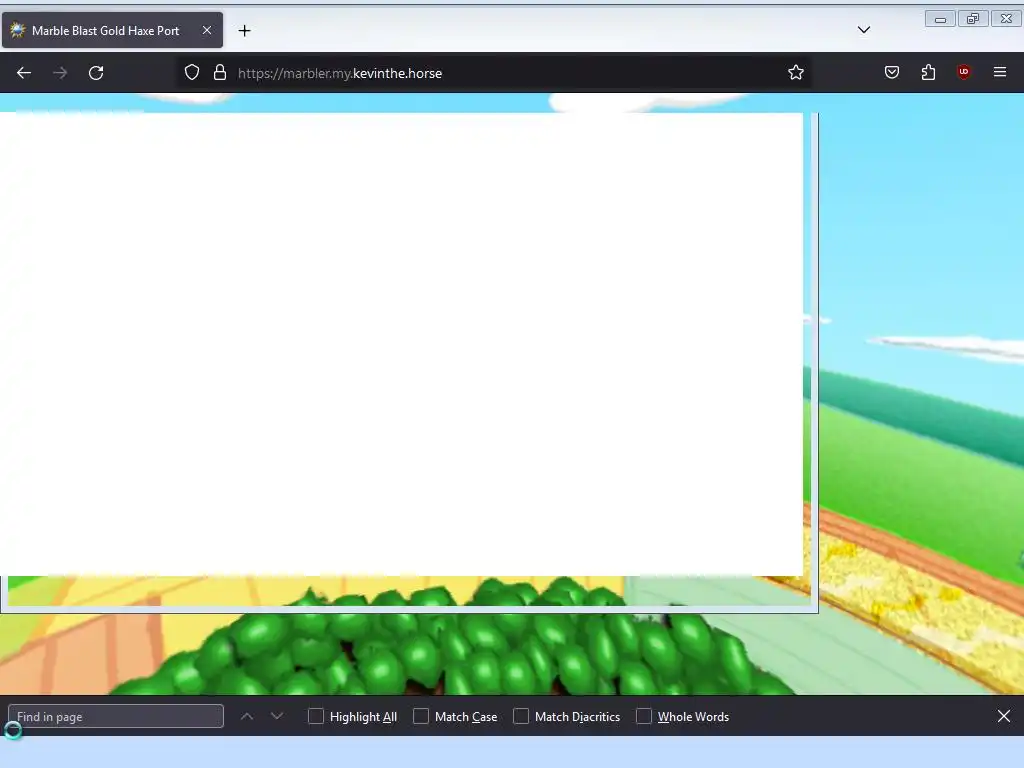The image size is (1024, 768).
Task: Restore down the browser window
Action: tap(973, 19)
